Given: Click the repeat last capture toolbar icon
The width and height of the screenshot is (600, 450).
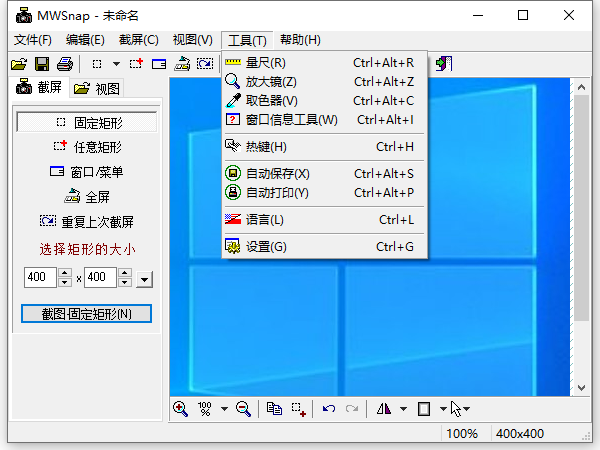Looking at the screenshot, I should pos(205,64).
